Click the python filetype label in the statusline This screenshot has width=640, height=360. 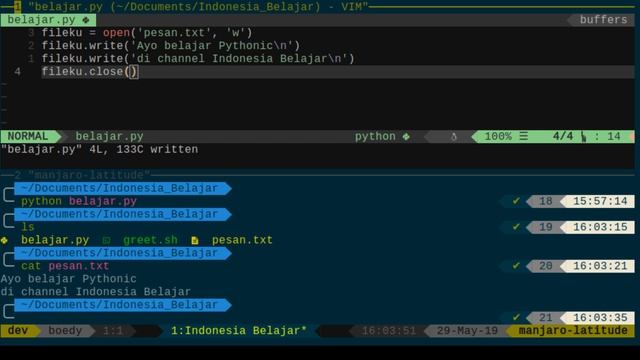[375, 136]
